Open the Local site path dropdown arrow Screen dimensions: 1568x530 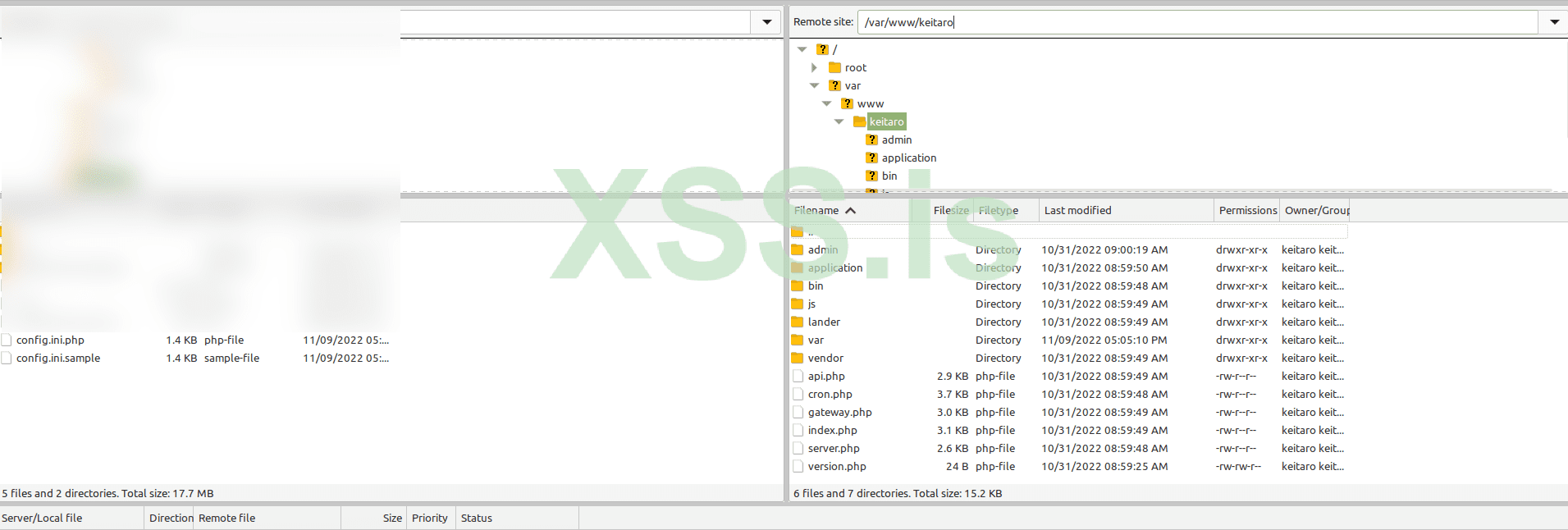coord(767,22)
